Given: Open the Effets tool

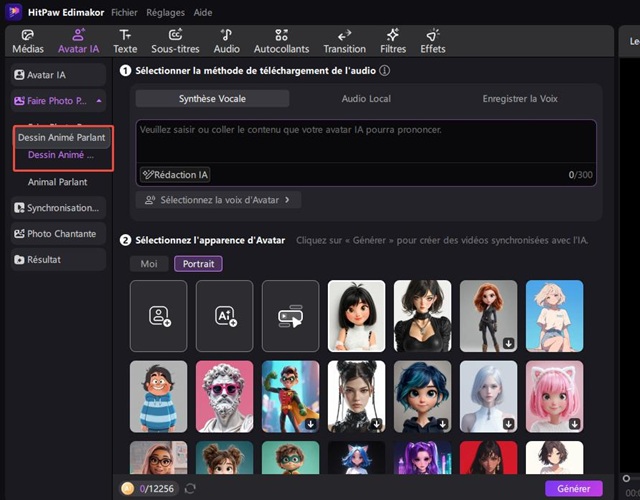Looking at the screenshot, I should pyautogui.click(x=432, y=41).
